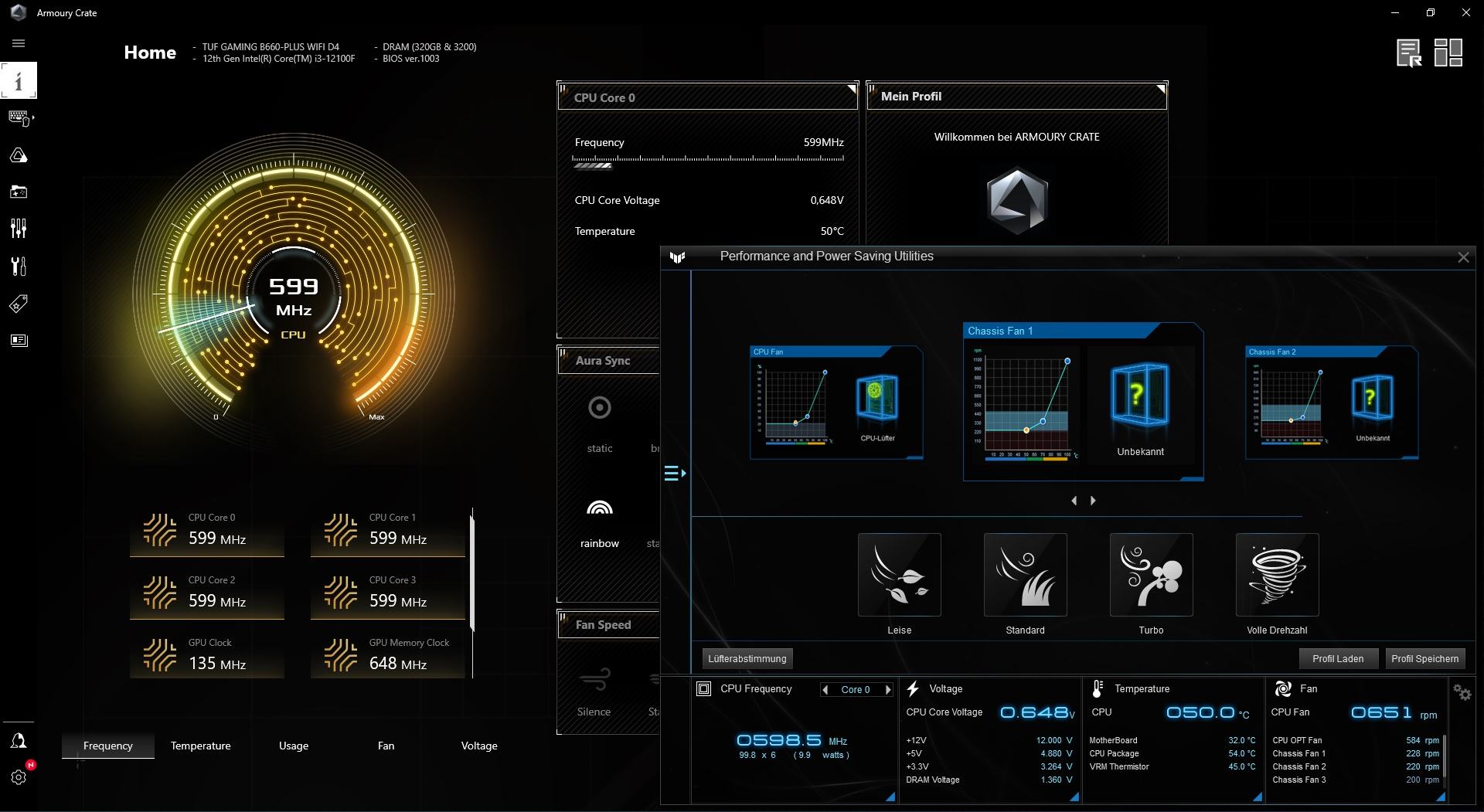Apply the Volle Drehzahl fan profile
The height and width of the screenshot is (812, 1484).
tap(1278, 575)
